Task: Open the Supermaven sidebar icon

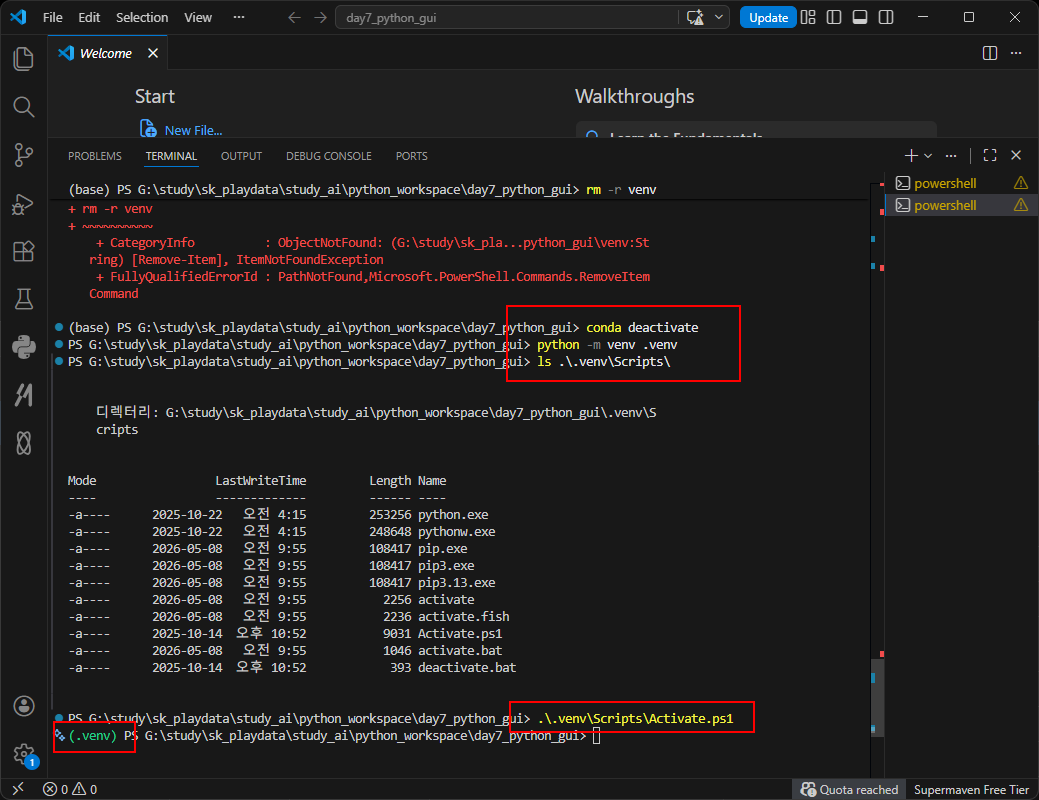Action: [24, 394]
